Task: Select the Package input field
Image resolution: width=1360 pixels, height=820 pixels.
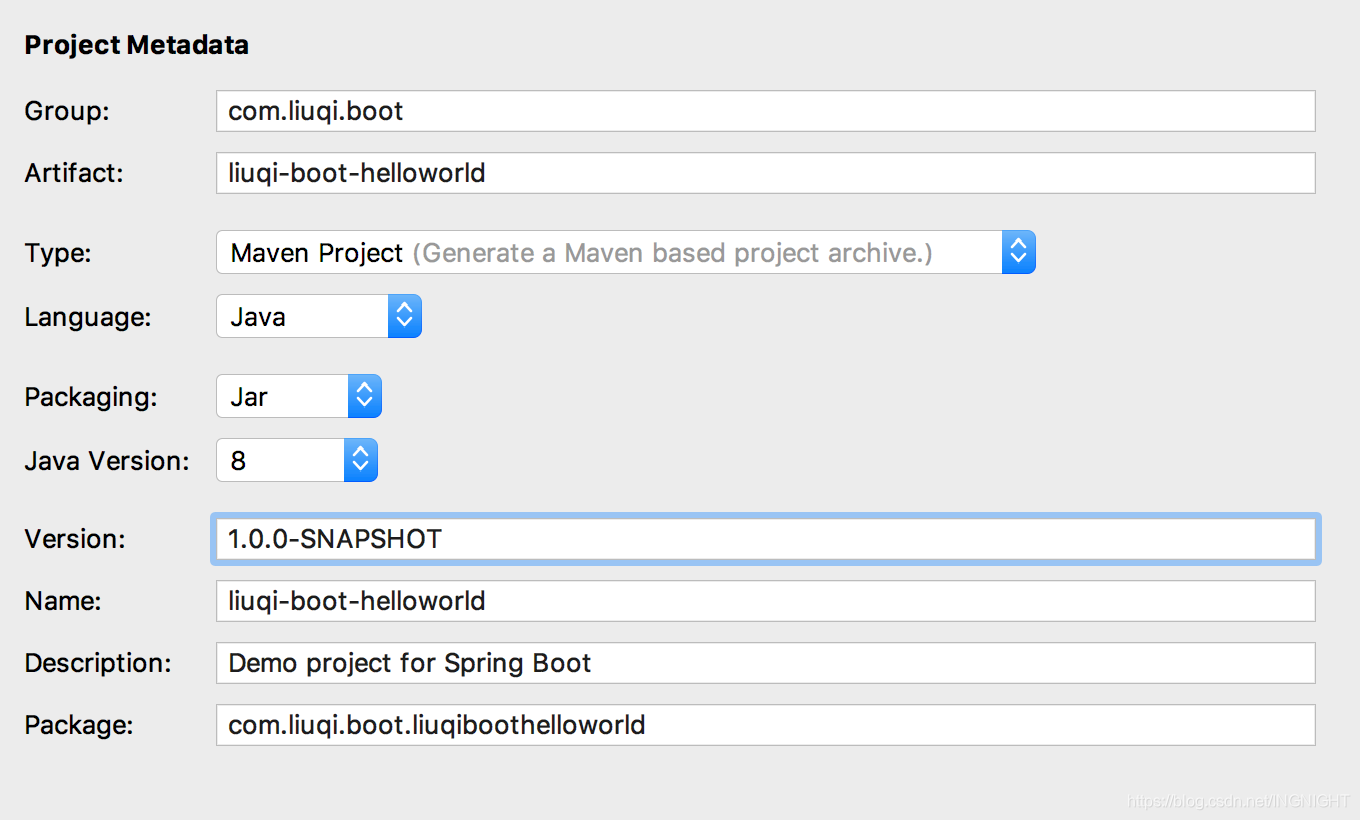Action: point(765,725)
